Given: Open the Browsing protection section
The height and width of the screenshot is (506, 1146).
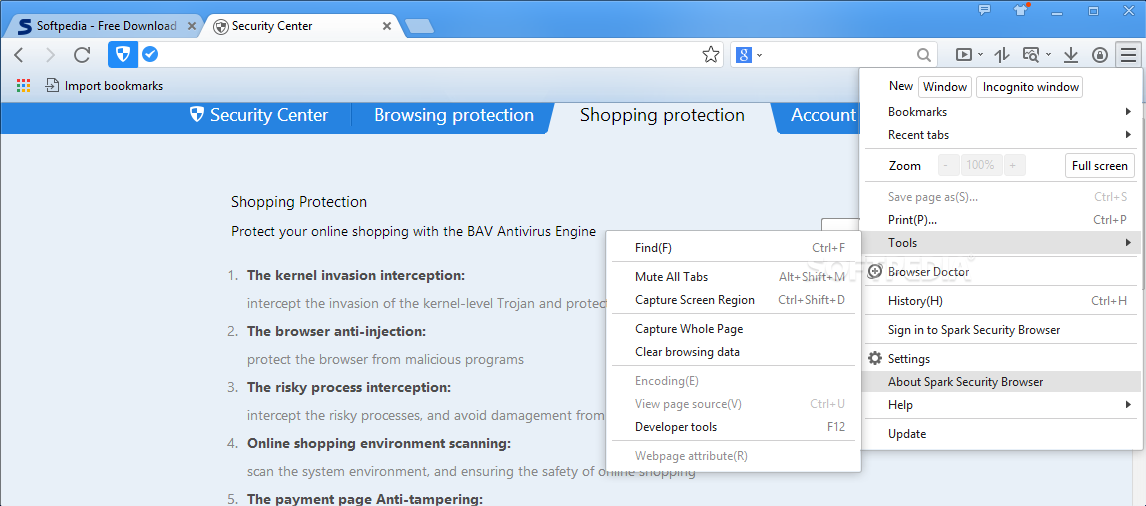Looking at the screenshot, I should click(x=454, y=115).
